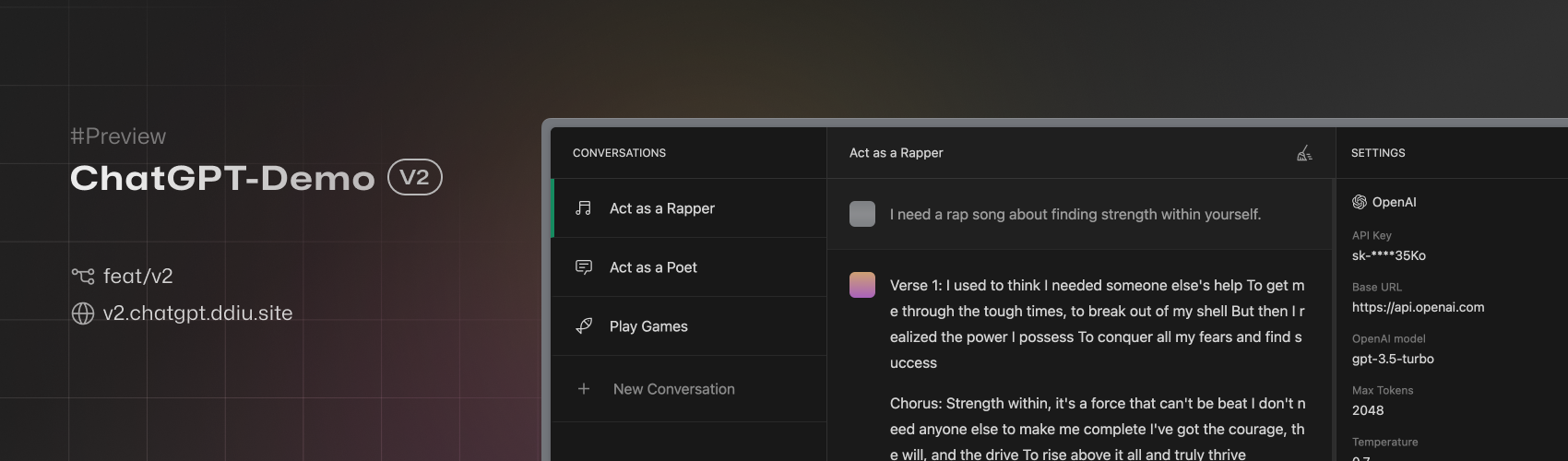Click the chat bubble icon beside Poet
This screenshot has width=1568, height=461.
[x=584, y=267]
